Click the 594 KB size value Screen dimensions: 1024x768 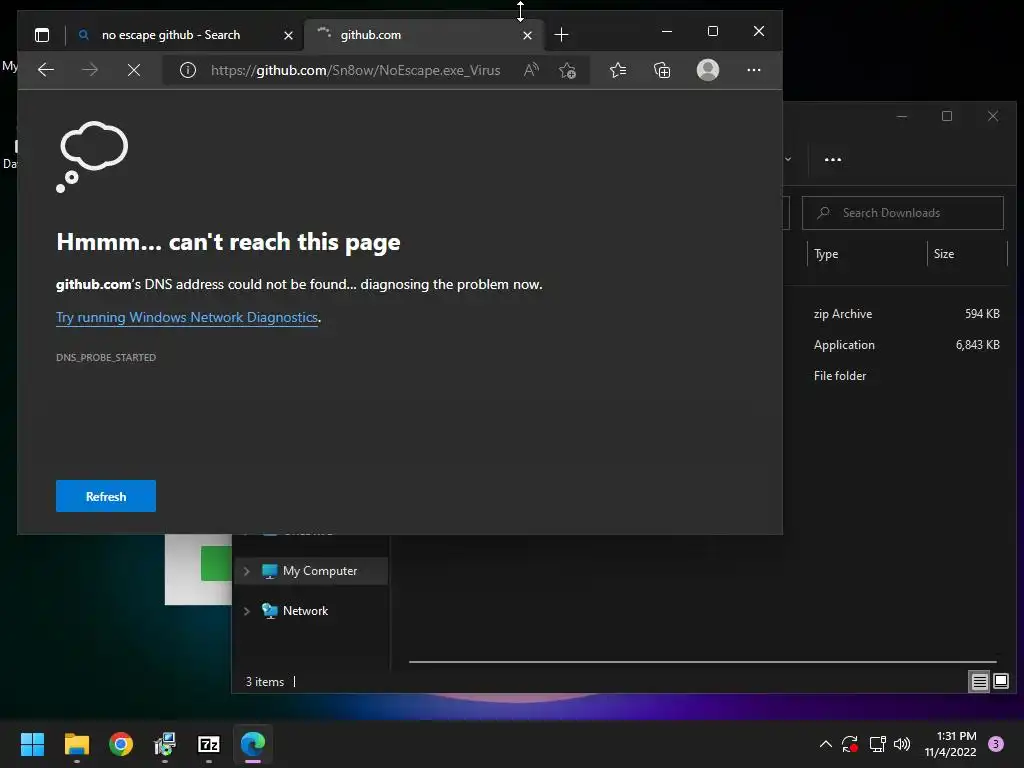pos(982,313)
